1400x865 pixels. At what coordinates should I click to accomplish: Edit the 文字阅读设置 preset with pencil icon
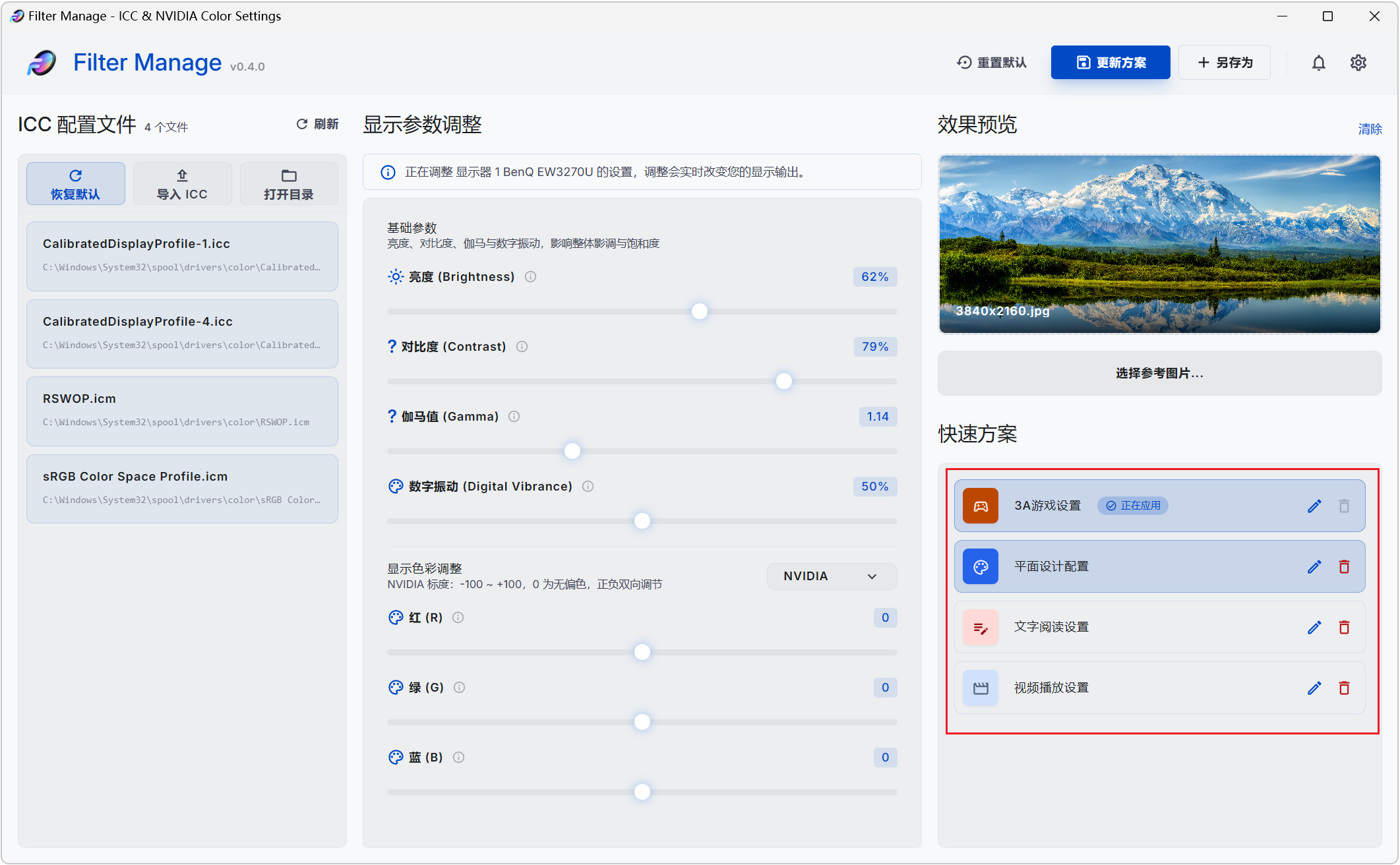point(1314,628)
